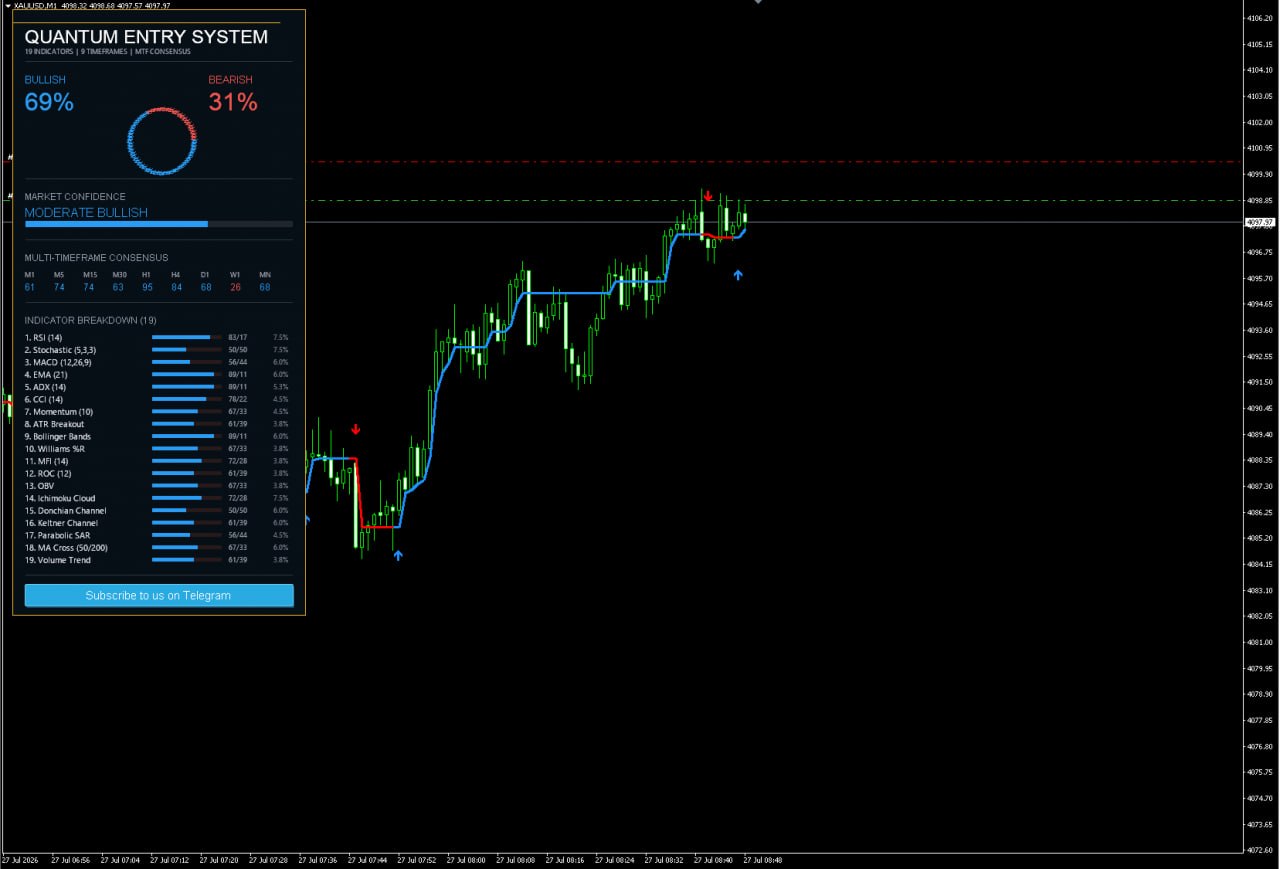Select the green dash-dot horizontal level line
This screenshot has width=1280, height=869.
coord(770,200)
